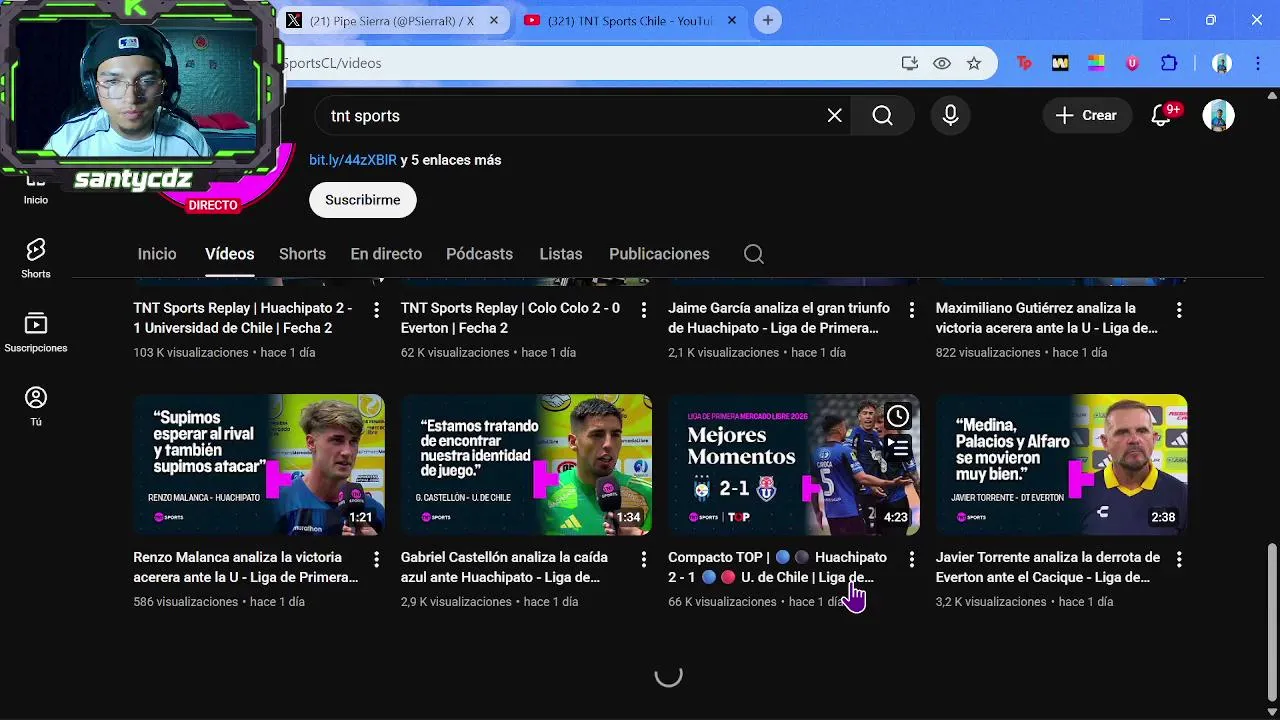Subscribe with the Suscribirme button
The image size is (1280, 720).
363,200
